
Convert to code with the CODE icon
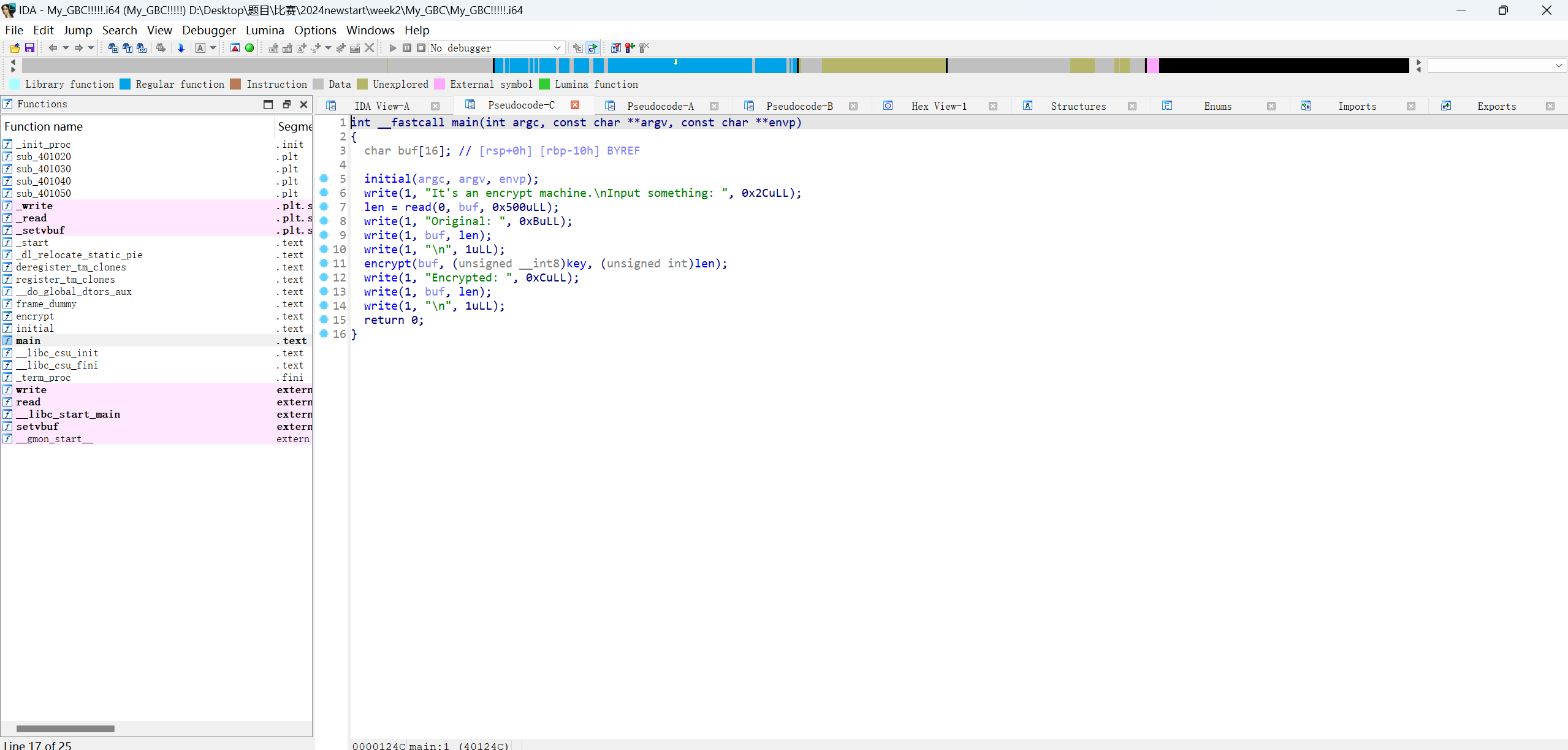273,48
